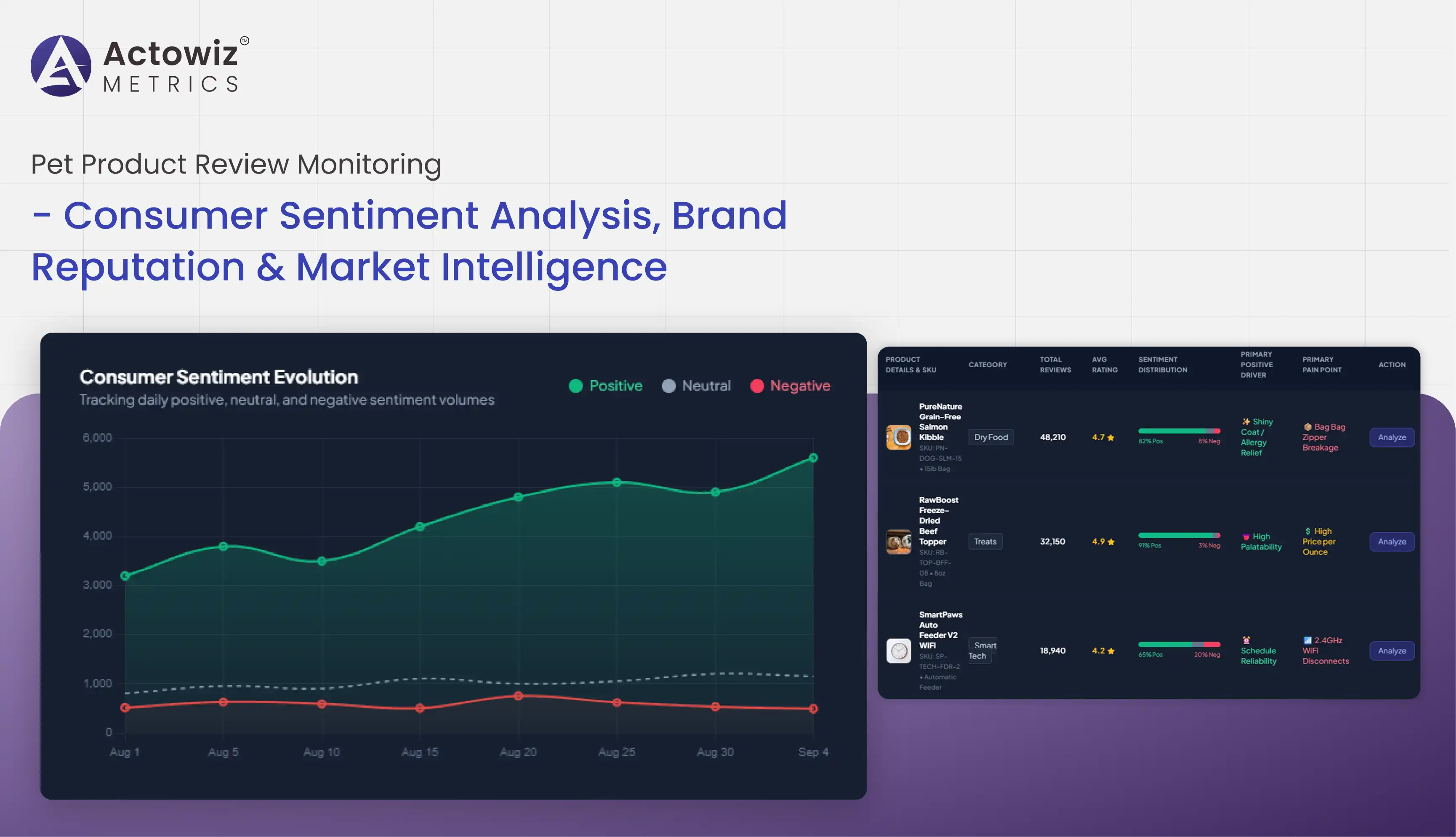
Task: Open the SmartPaws Auto Feeder thumbnail
Action: point(899,651)
